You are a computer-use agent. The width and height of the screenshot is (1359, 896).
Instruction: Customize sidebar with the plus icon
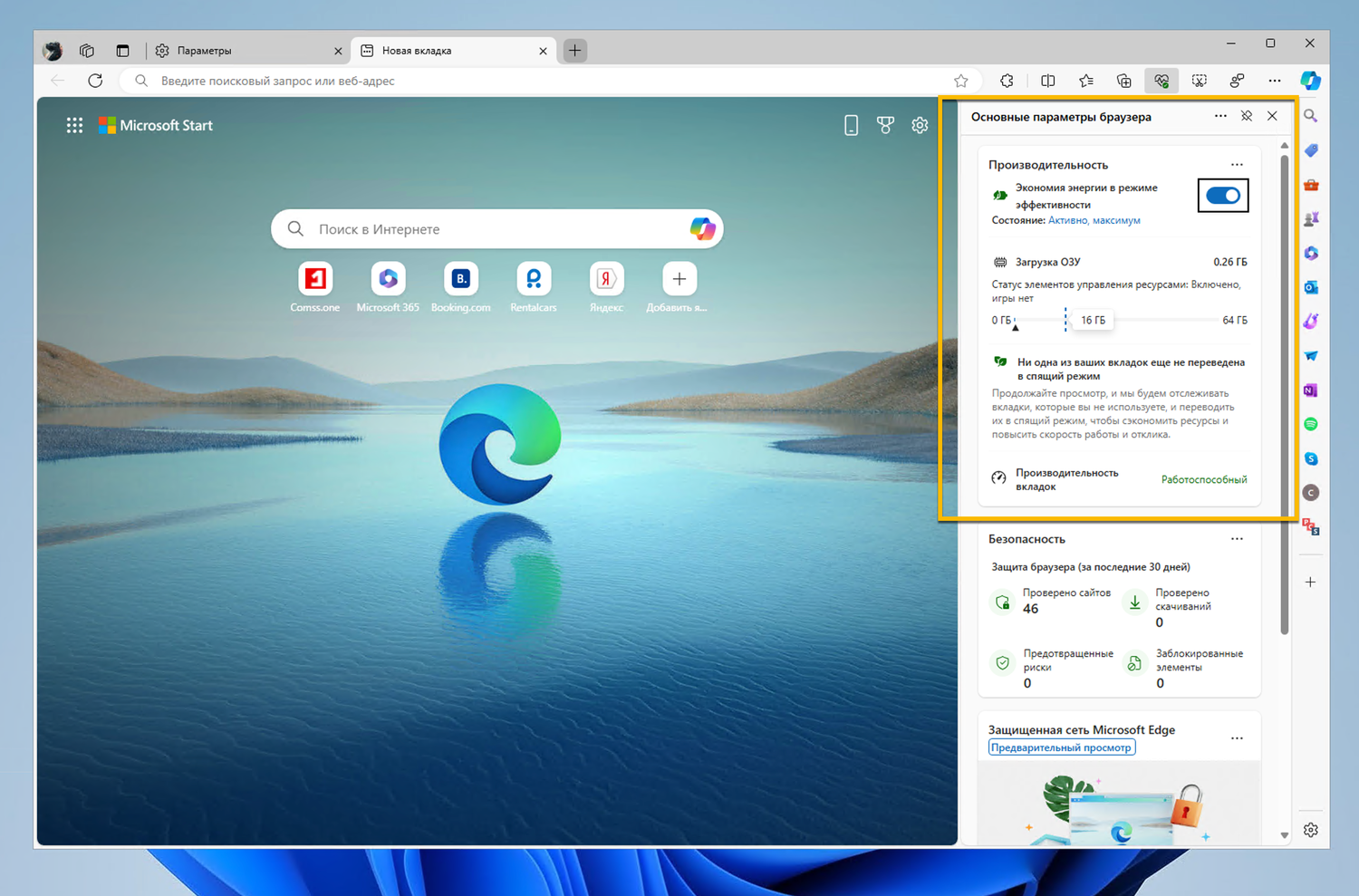click(1311, 583)
